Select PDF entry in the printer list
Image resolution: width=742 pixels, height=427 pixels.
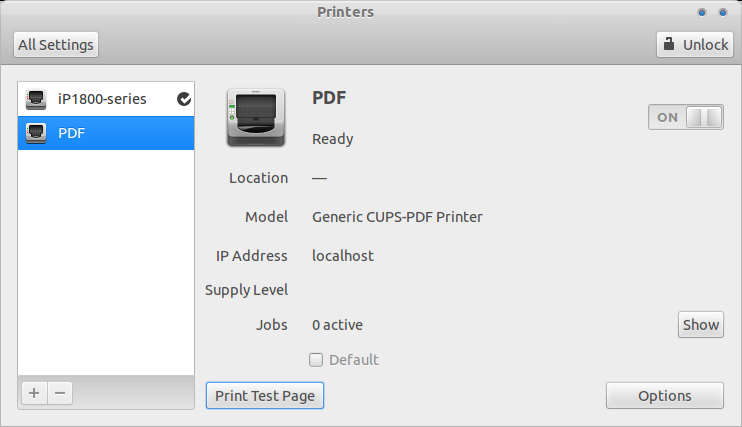[106, 133]
